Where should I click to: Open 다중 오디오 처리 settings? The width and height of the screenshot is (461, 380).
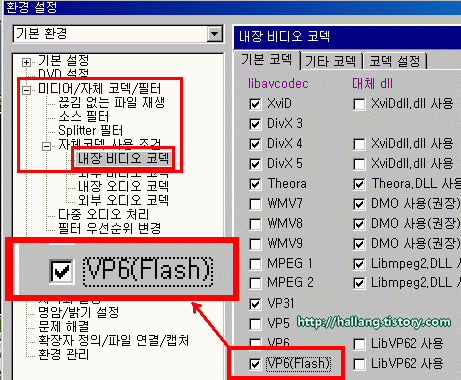[103, 214]
